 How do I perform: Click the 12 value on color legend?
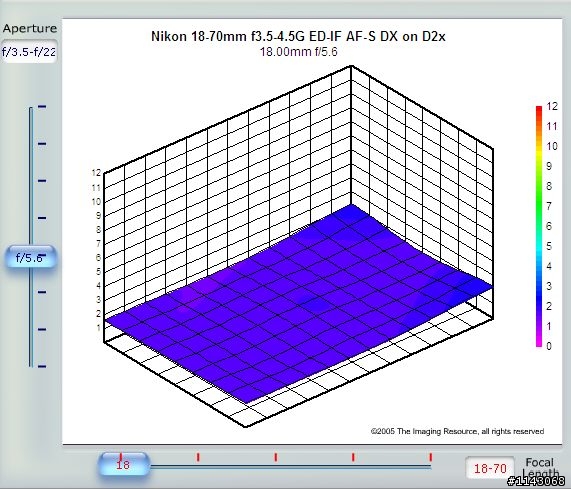[x=552, y=106]
